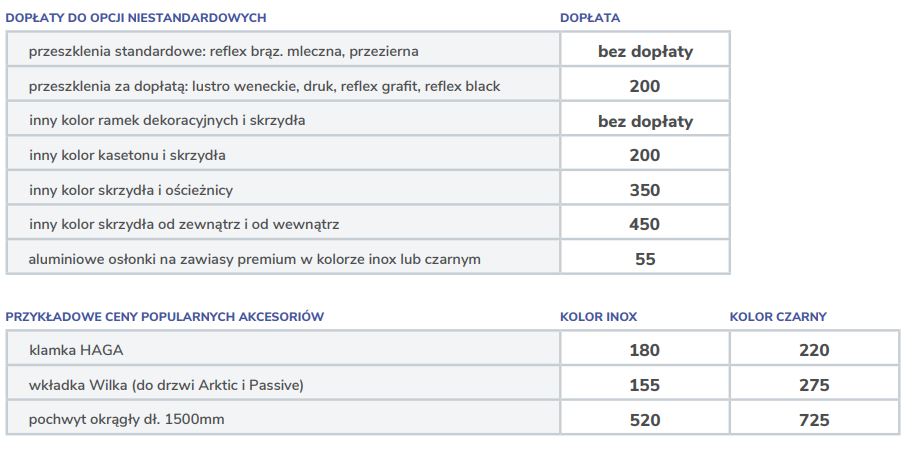Click the "wkładka Wilka" row label
This screenshot has width=922, height=464.
(x=166, y=385)
